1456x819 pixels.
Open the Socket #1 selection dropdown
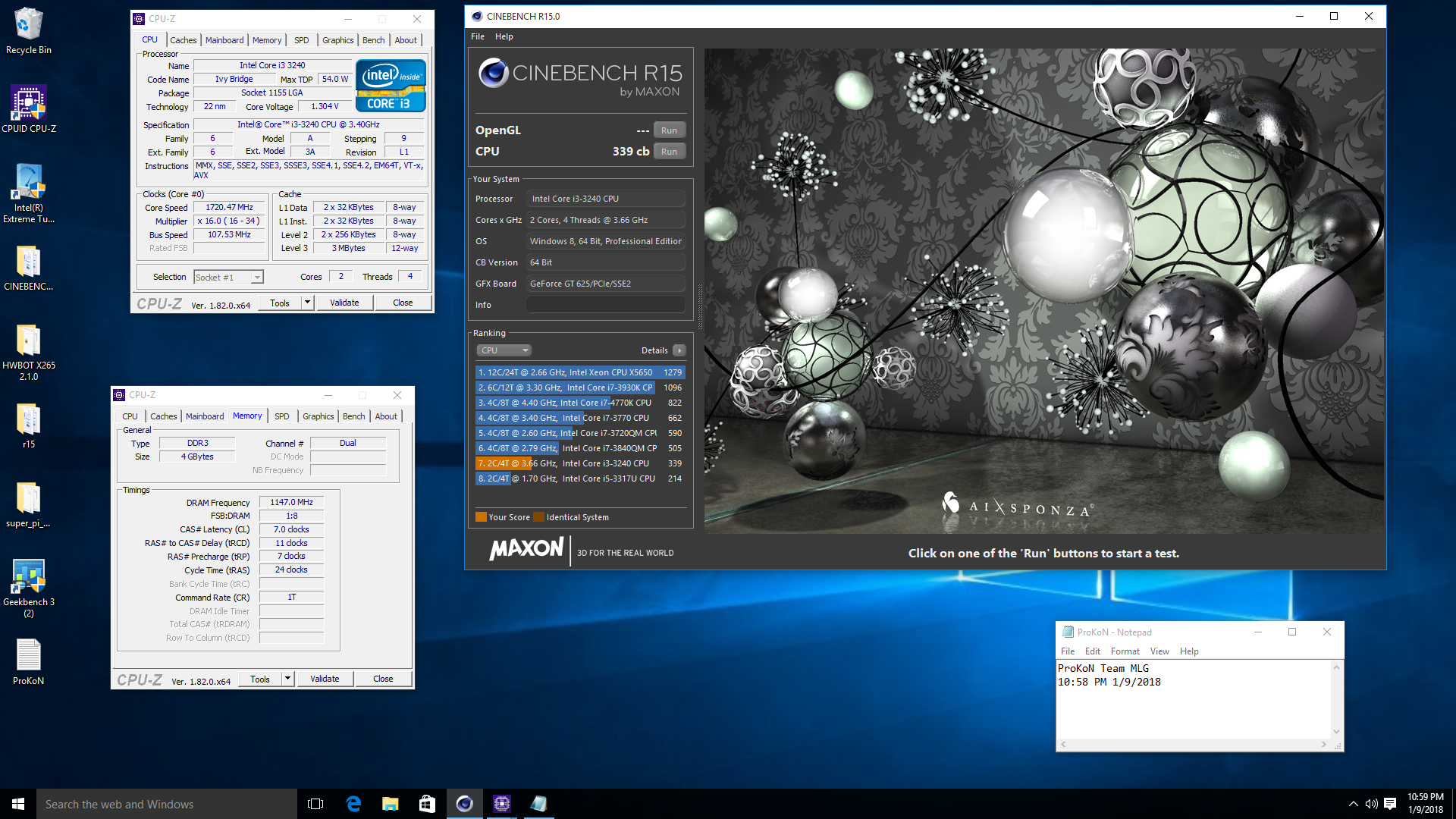[228, 278]
